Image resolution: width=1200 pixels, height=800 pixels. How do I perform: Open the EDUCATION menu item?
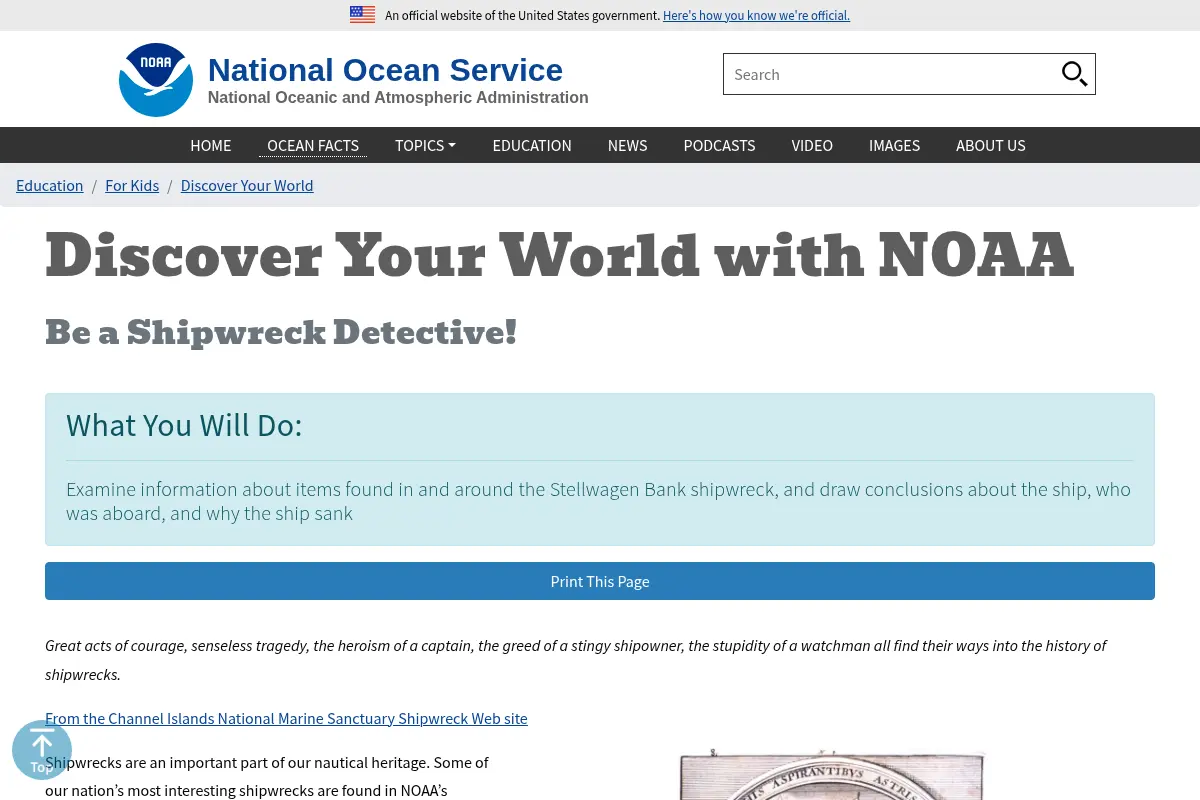tap(532, 145)
